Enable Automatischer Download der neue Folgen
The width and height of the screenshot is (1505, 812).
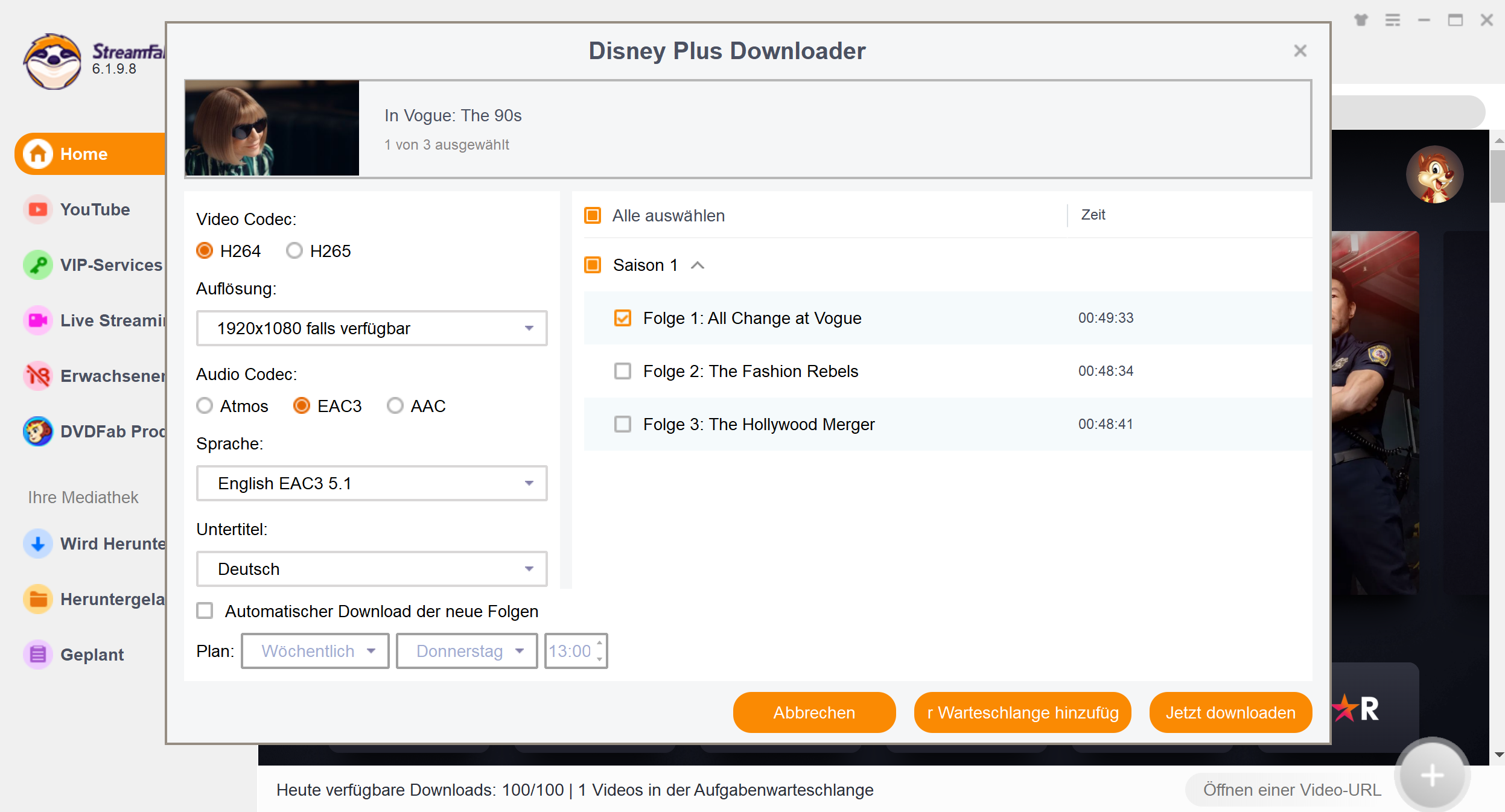[205, 611]
